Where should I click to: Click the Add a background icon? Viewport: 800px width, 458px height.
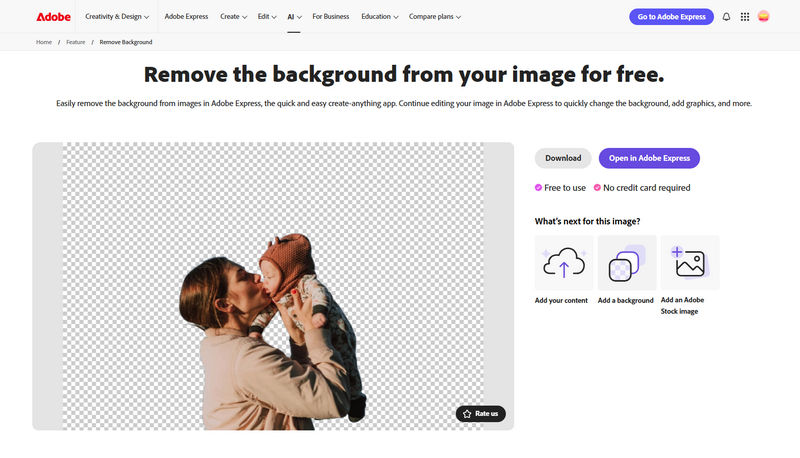tap(627, 263)
